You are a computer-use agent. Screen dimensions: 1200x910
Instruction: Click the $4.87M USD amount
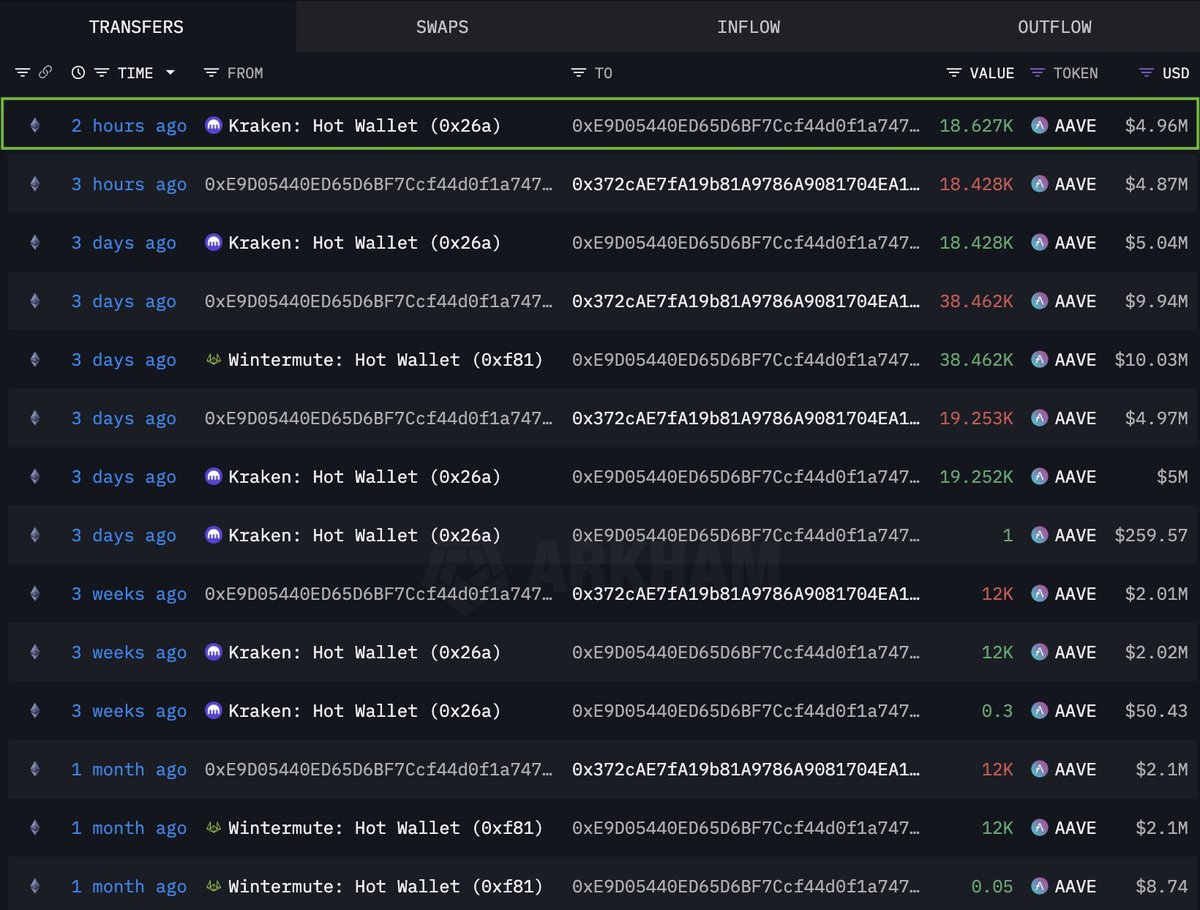click(x=1157, y=184)
